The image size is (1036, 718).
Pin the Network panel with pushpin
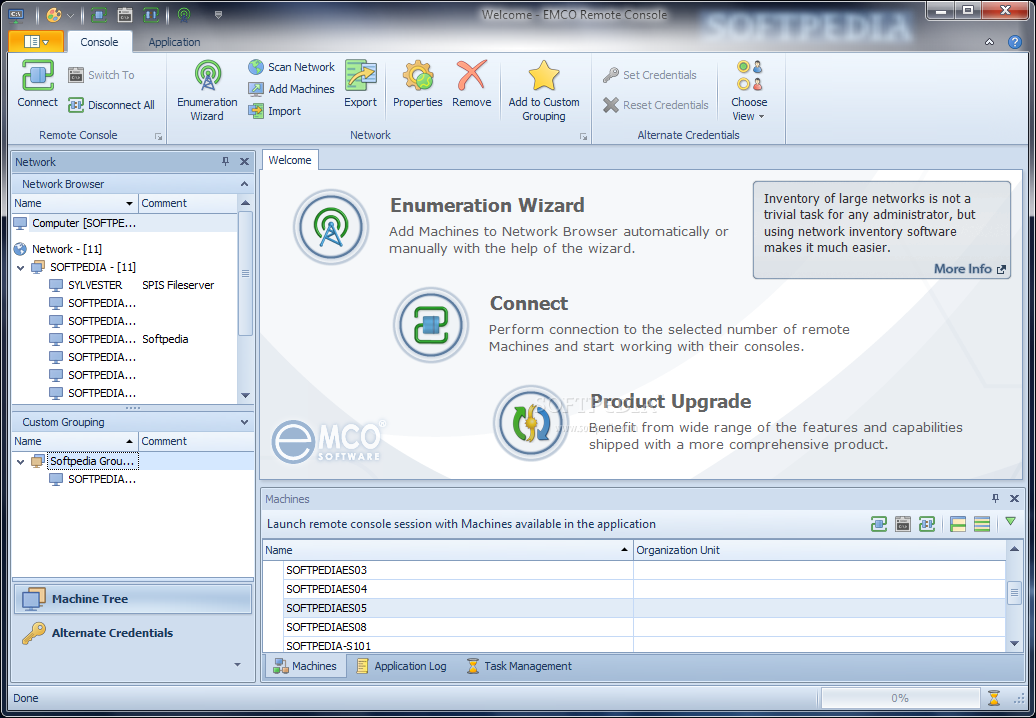tap(225, 162)
